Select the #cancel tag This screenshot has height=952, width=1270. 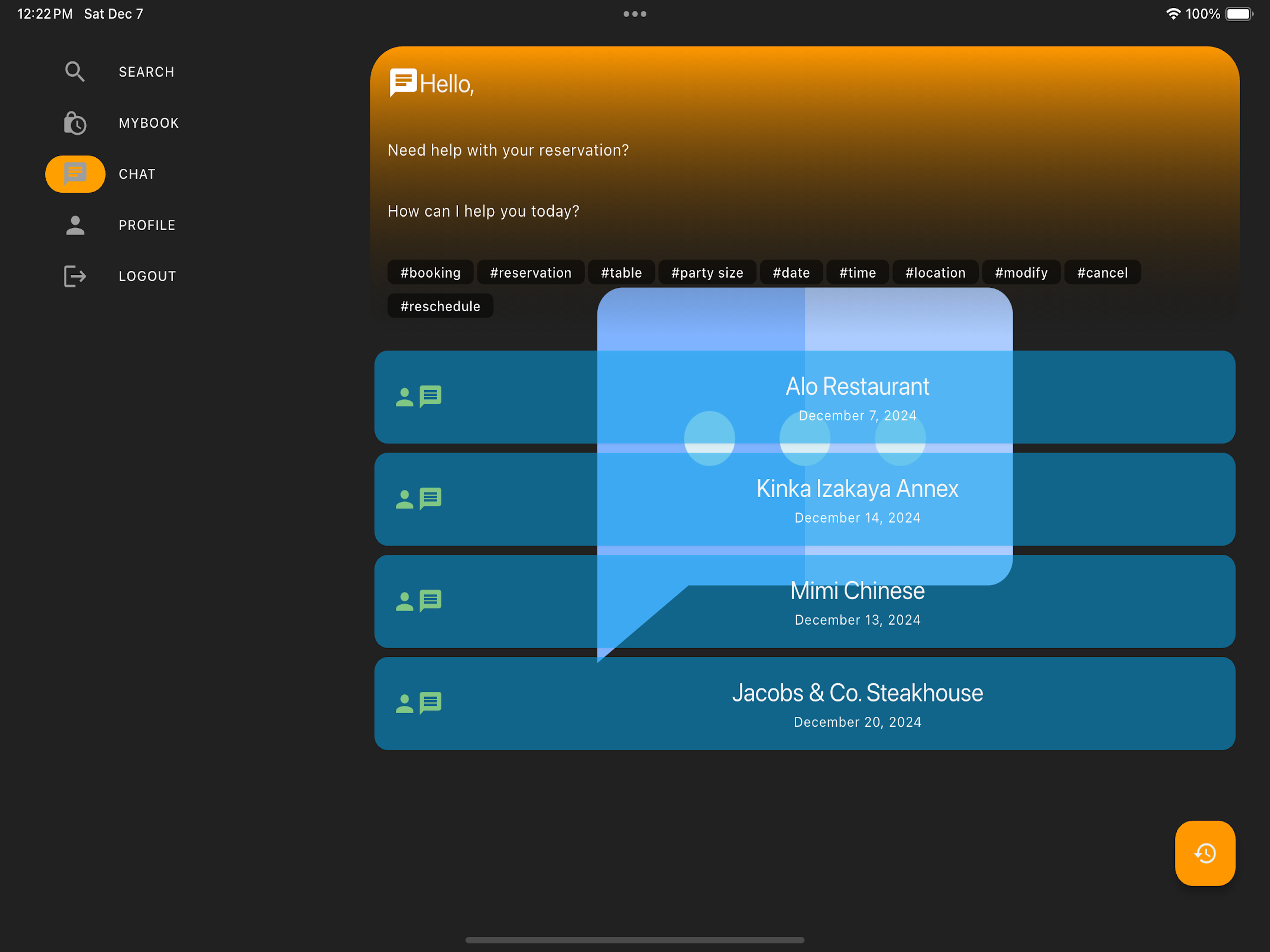click(1102, 273)
